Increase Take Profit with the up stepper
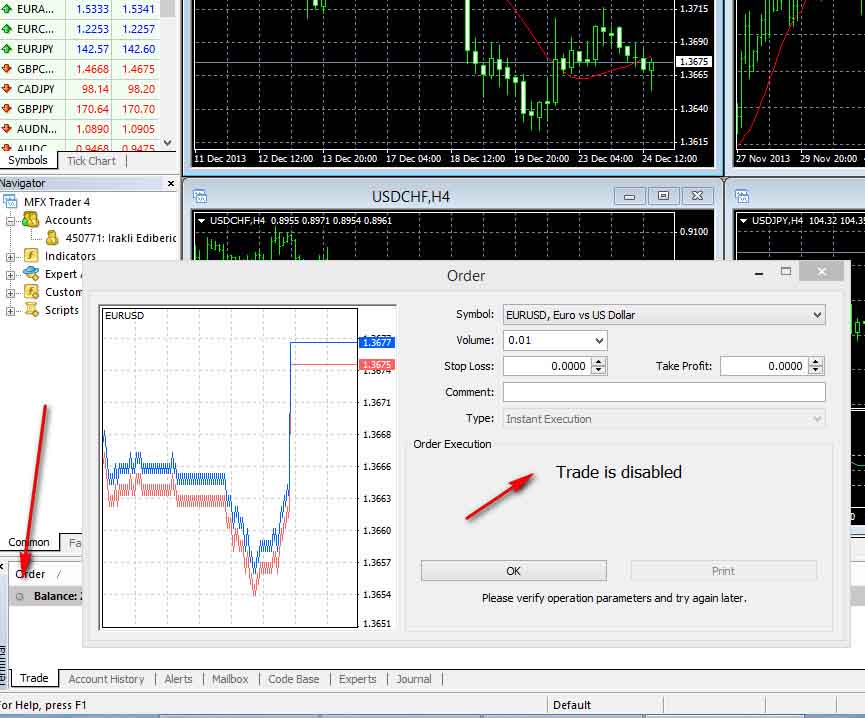This screenshot has height=718, width=865. pos(816,362)
